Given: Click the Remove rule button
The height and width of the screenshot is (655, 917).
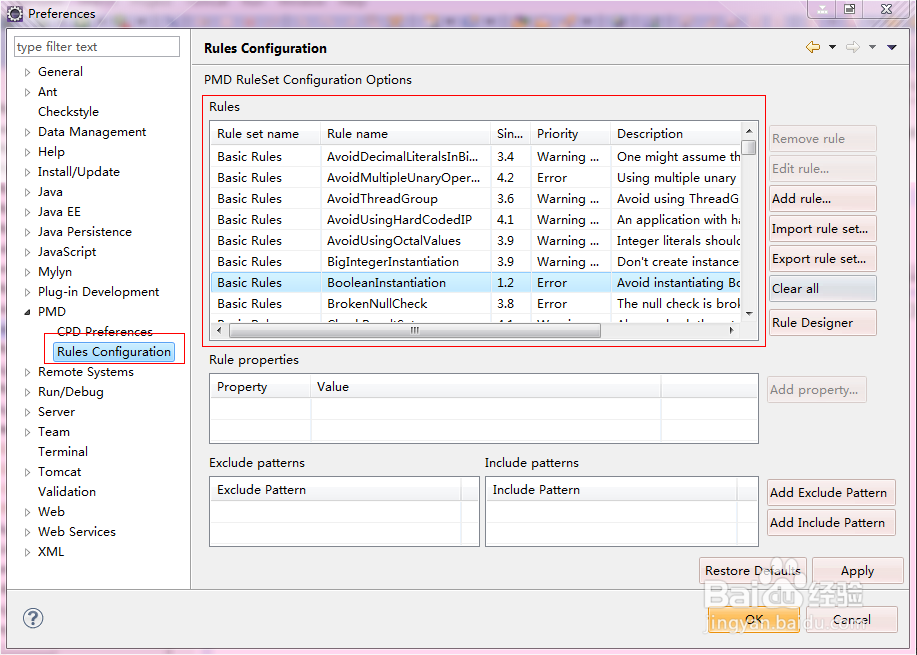Looking at the screenshot, I should click(822, 139).
